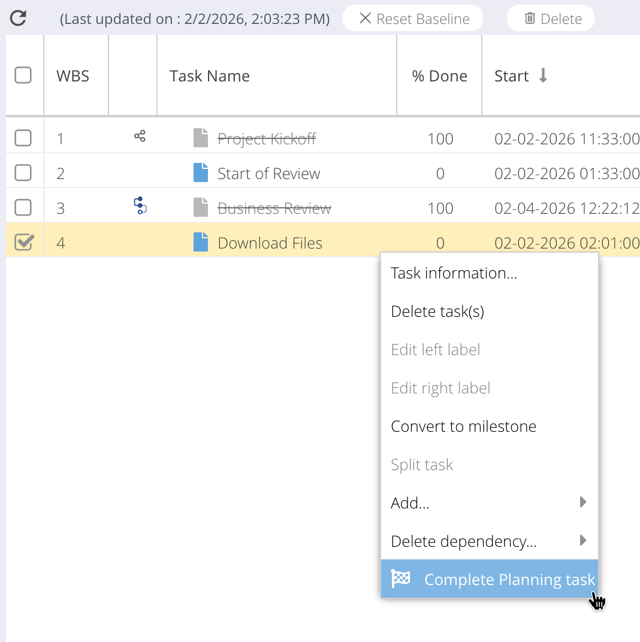Click the Reset Baseline button
640x642 pixels.
click(x=413, y=18)
